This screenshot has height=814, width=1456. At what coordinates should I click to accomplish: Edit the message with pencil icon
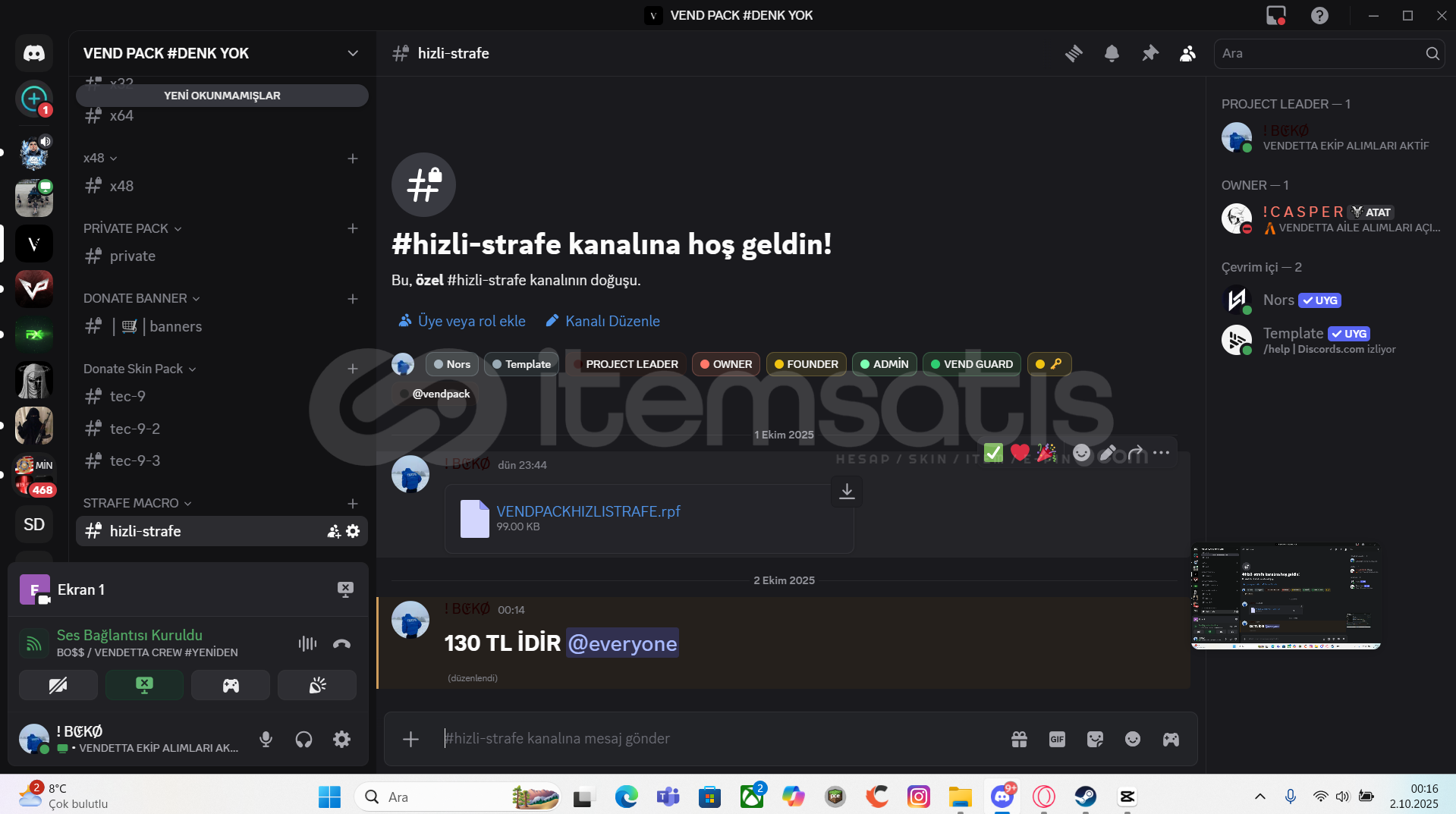[x=1108, y=453]
